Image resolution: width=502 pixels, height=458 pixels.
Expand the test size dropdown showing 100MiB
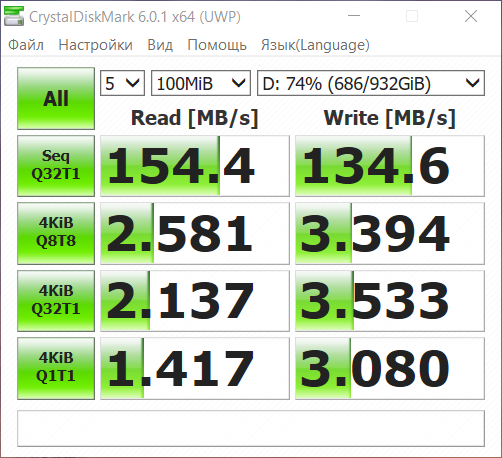click(201, 83)
